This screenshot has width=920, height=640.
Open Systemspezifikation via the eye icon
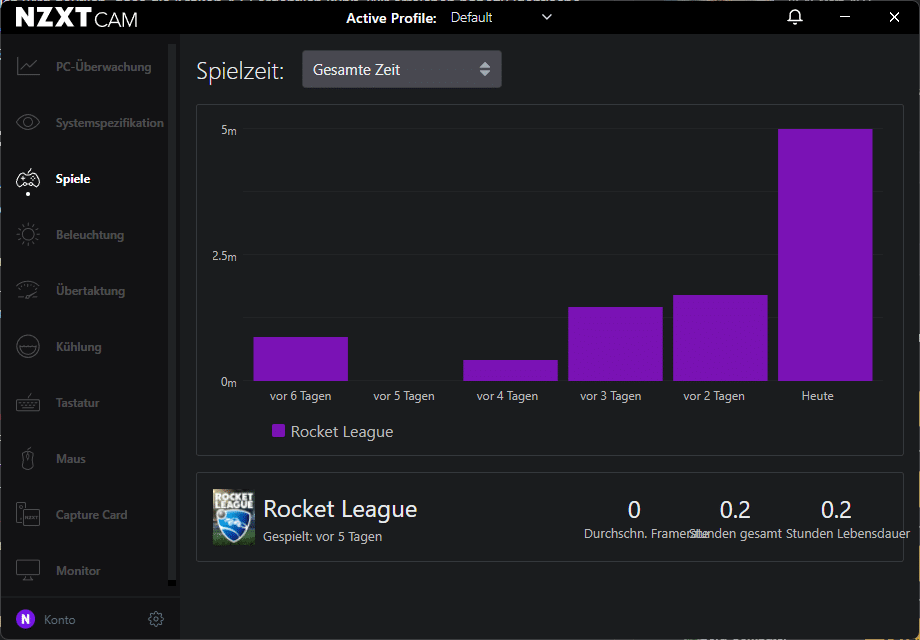pos(28,123)
